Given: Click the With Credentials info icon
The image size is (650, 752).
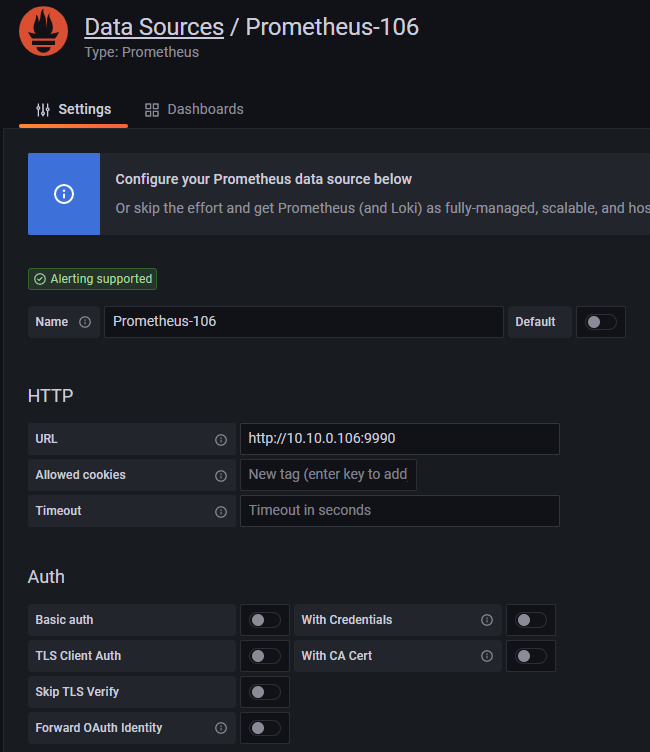Looking at the screenshot, I should click(x=487, y=620).
